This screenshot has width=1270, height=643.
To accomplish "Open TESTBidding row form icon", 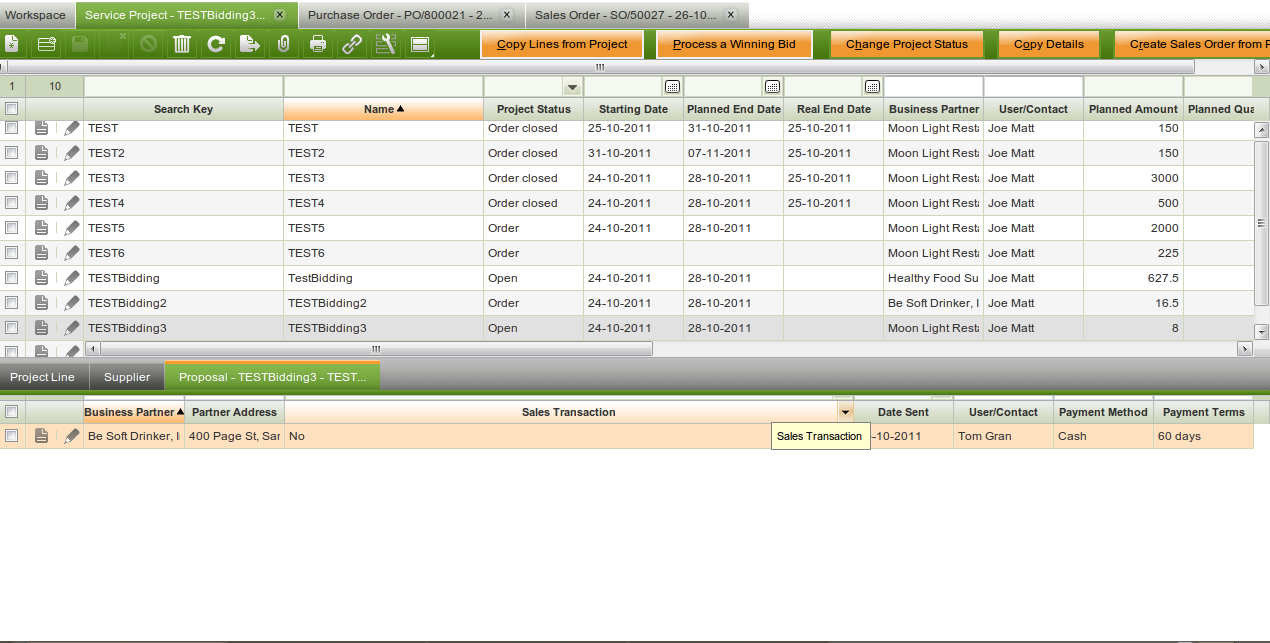I will [x=41, y=278].
